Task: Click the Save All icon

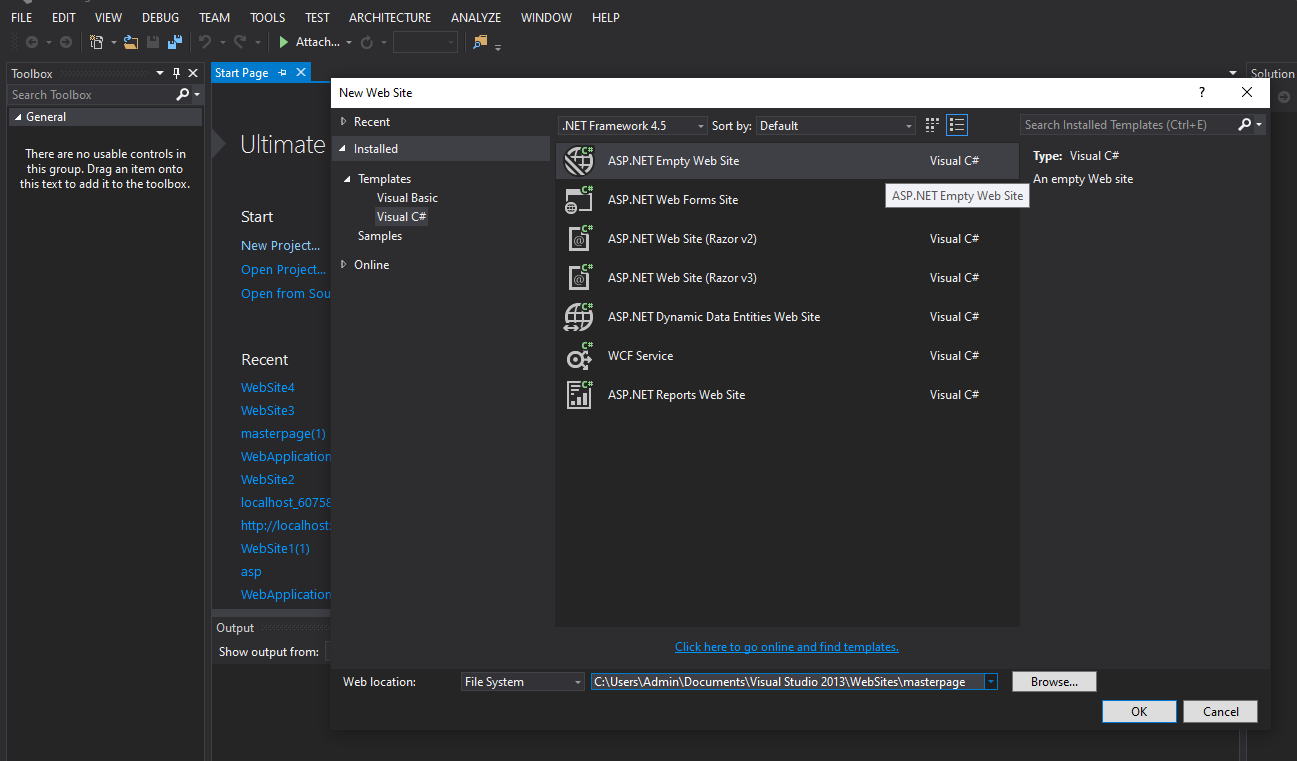Action: (x=175, y=42)
